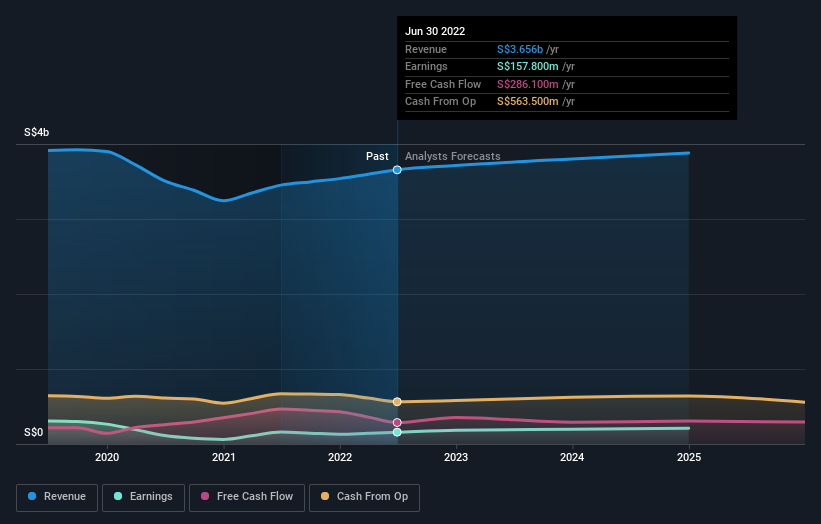Click the 2025 x-axis label

[x=689, y=457]
